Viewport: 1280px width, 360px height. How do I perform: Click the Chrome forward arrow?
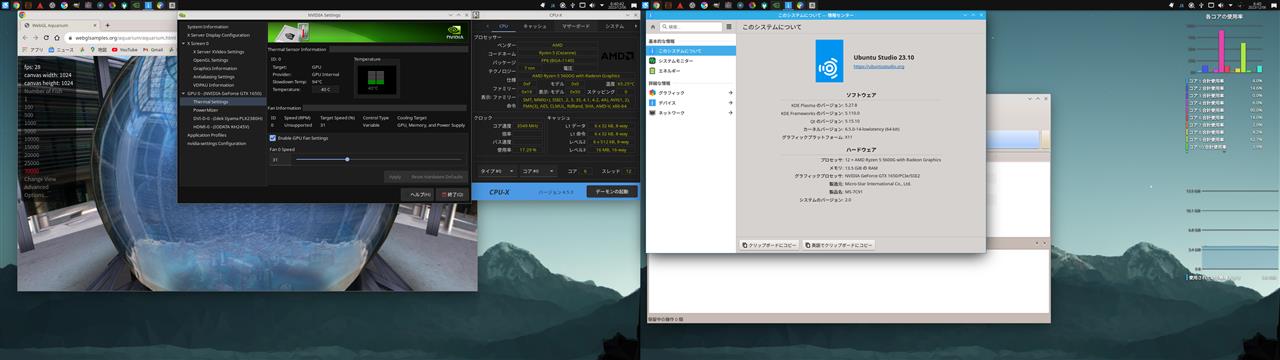click(x=36, y=37)
